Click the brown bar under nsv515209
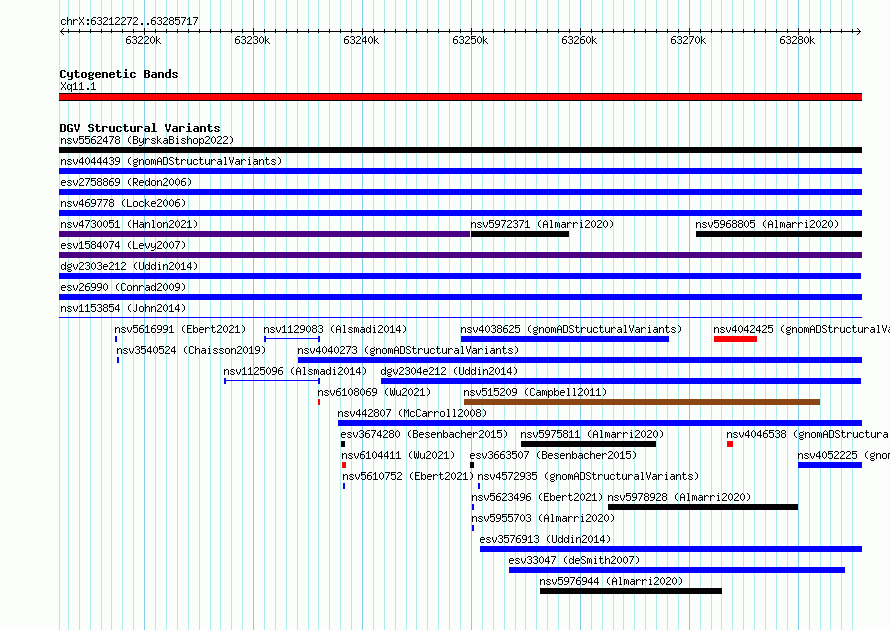Image resolution: width=890 pixels, height=630 pixels. [x=642, y=402]
